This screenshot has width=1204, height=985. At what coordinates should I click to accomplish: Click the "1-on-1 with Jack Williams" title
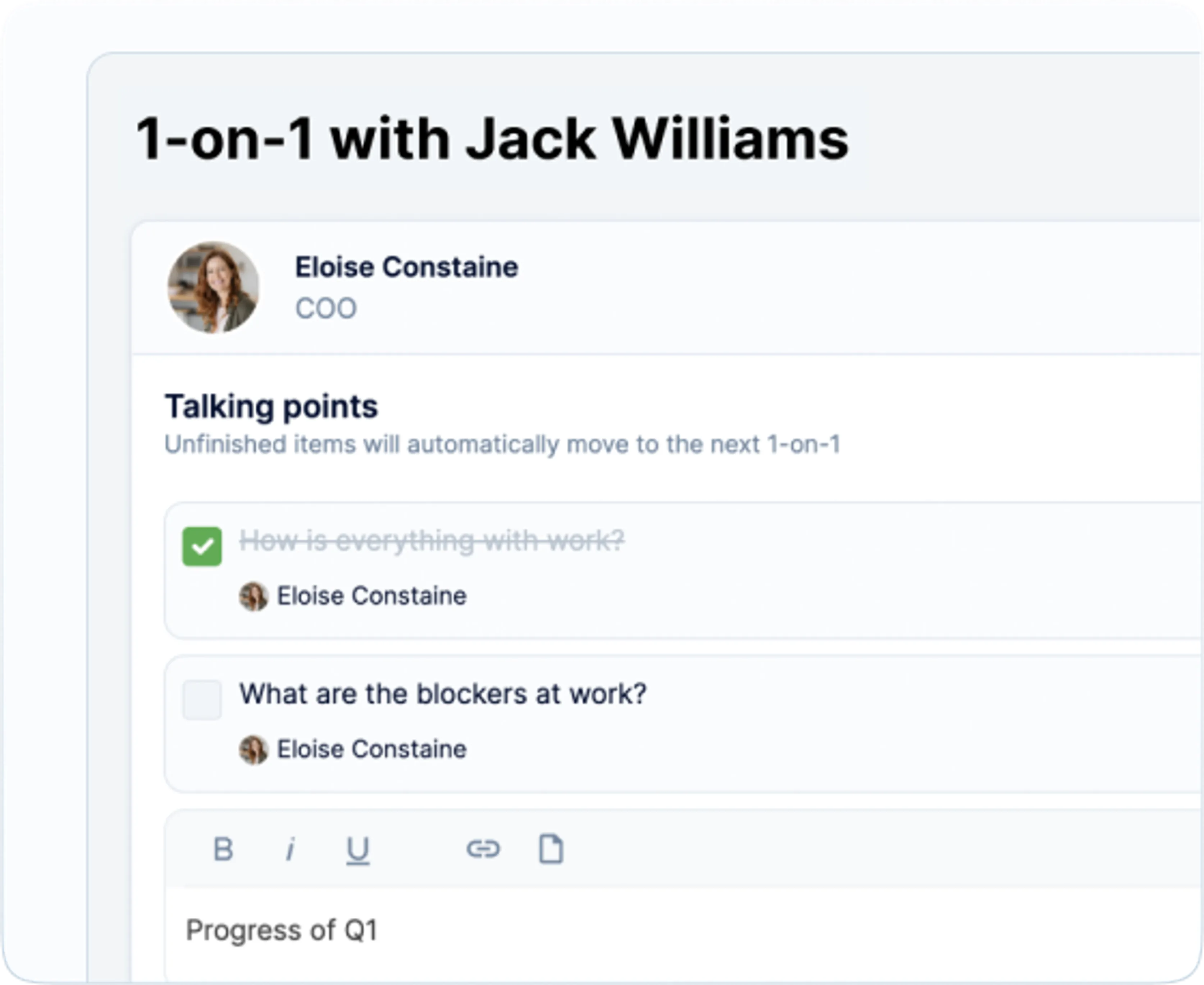point(492,139)
